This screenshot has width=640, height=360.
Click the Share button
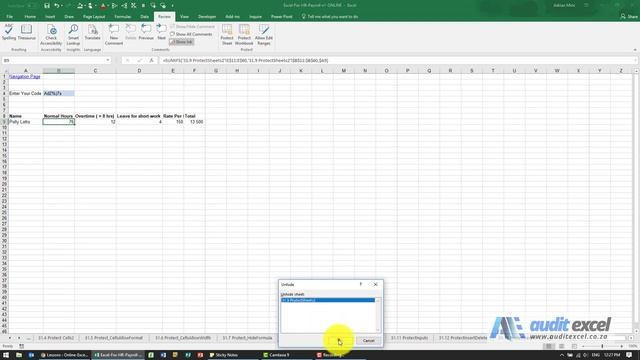[x=629, y=17]
